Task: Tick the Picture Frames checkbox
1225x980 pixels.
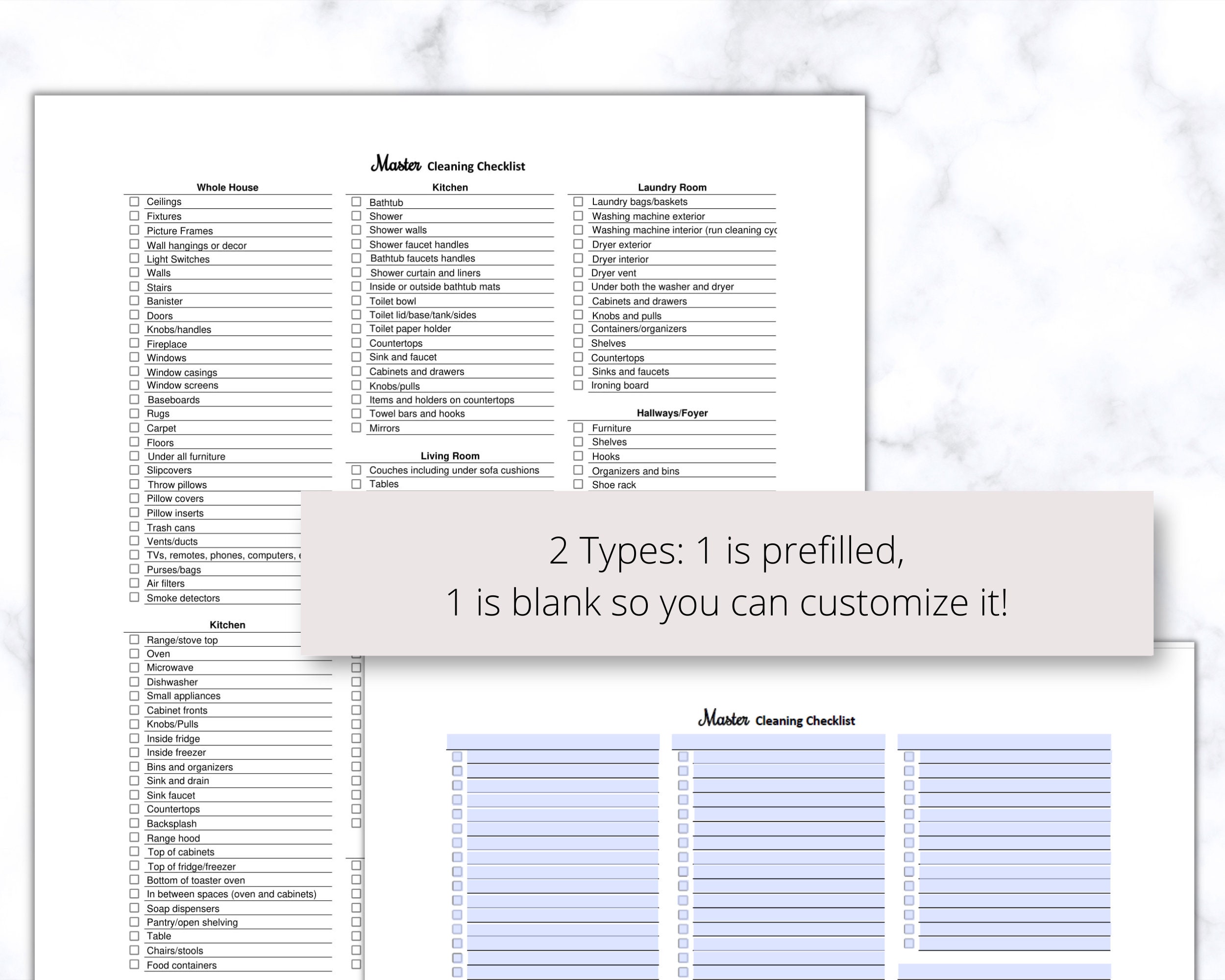Action: click(134, 230)
